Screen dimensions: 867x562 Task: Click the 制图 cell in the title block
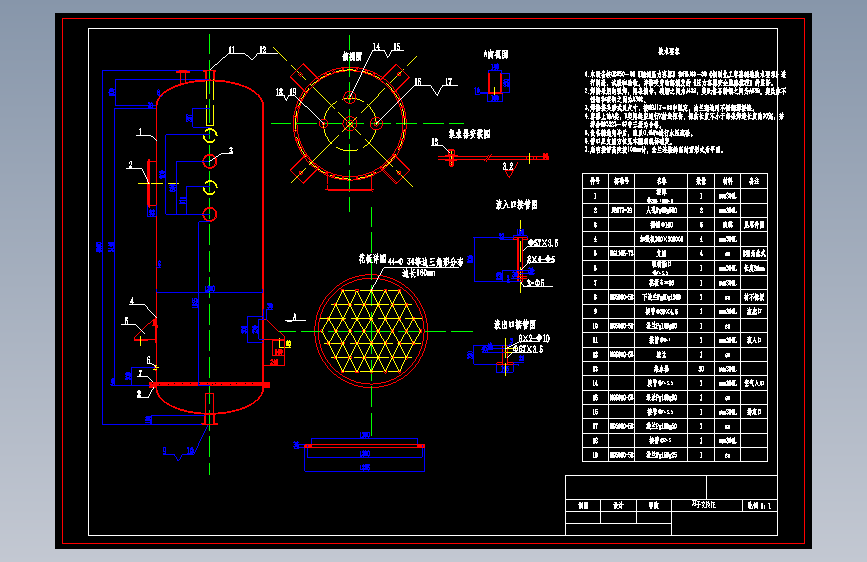click(x=583, y=506)
